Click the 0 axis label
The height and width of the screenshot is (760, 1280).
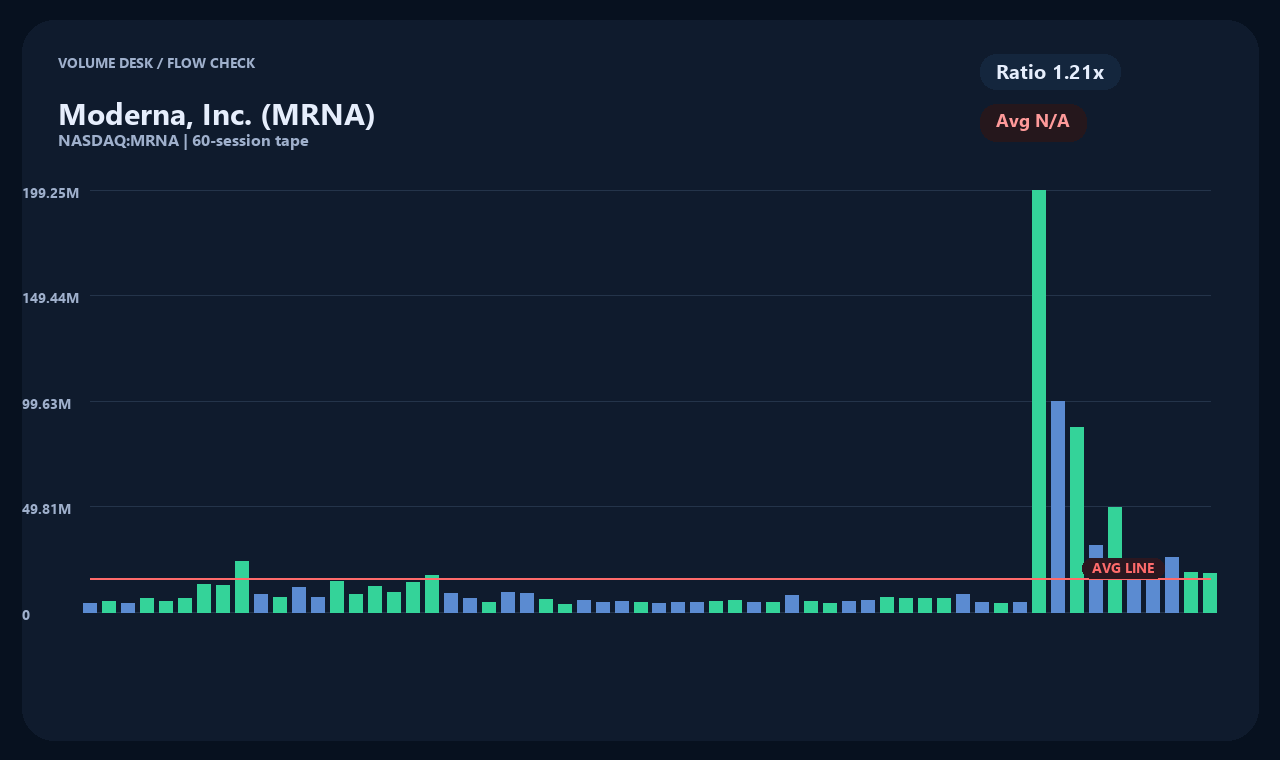tap(26, 615)
